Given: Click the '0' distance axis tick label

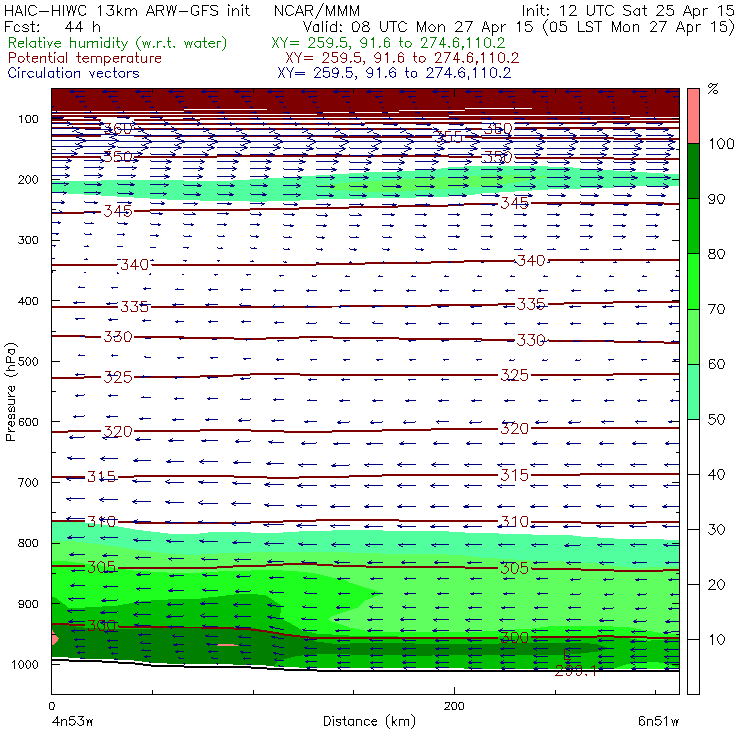Looking at the screenshot, I should (51, 706).
